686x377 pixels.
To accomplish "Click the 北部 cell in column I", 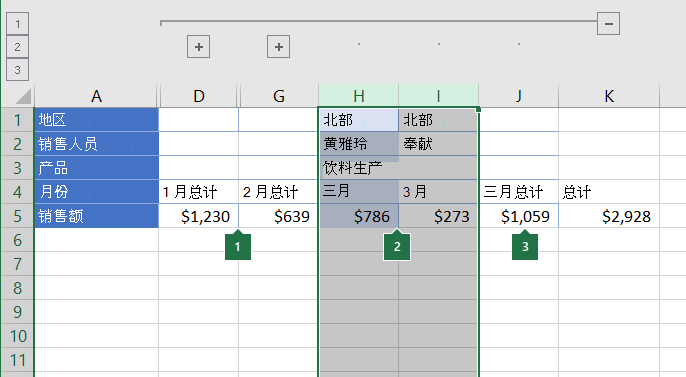I will pos(438,120).
